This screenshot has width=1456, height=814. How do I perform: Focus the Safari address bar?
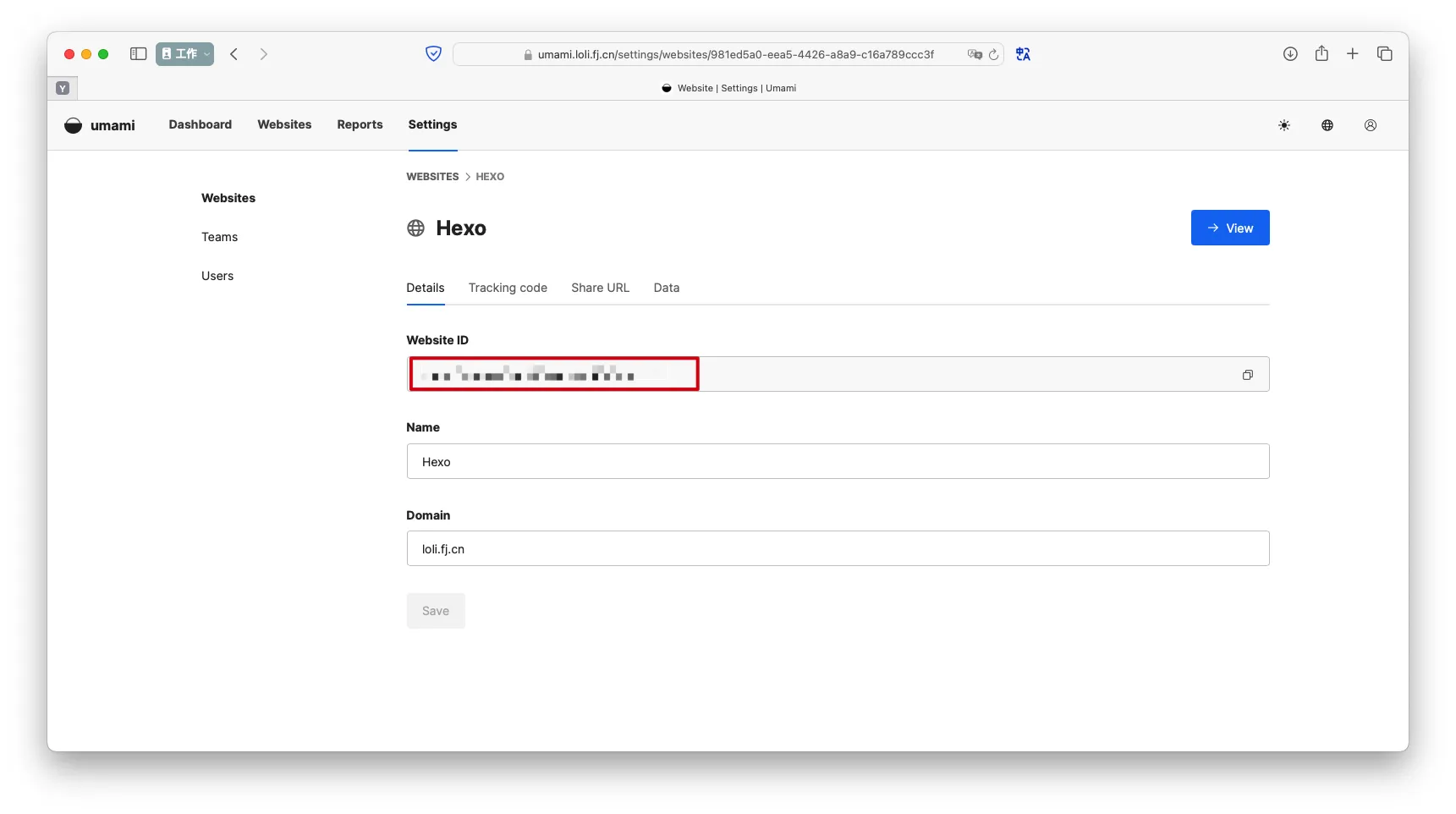pyautogui.click(x=728, y=54)
